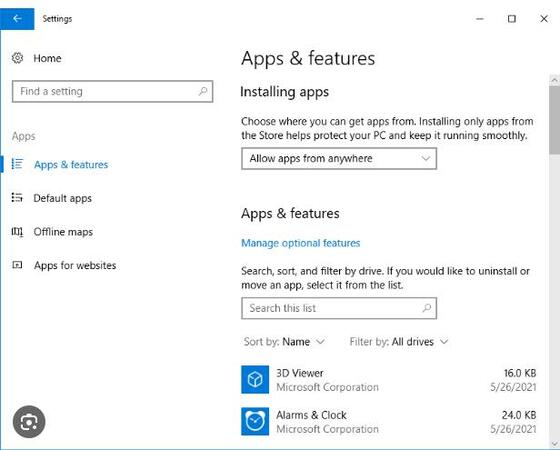Click the back arrow in title bar
The width and height of the screenshot is (560, 450).
point(17,19)
